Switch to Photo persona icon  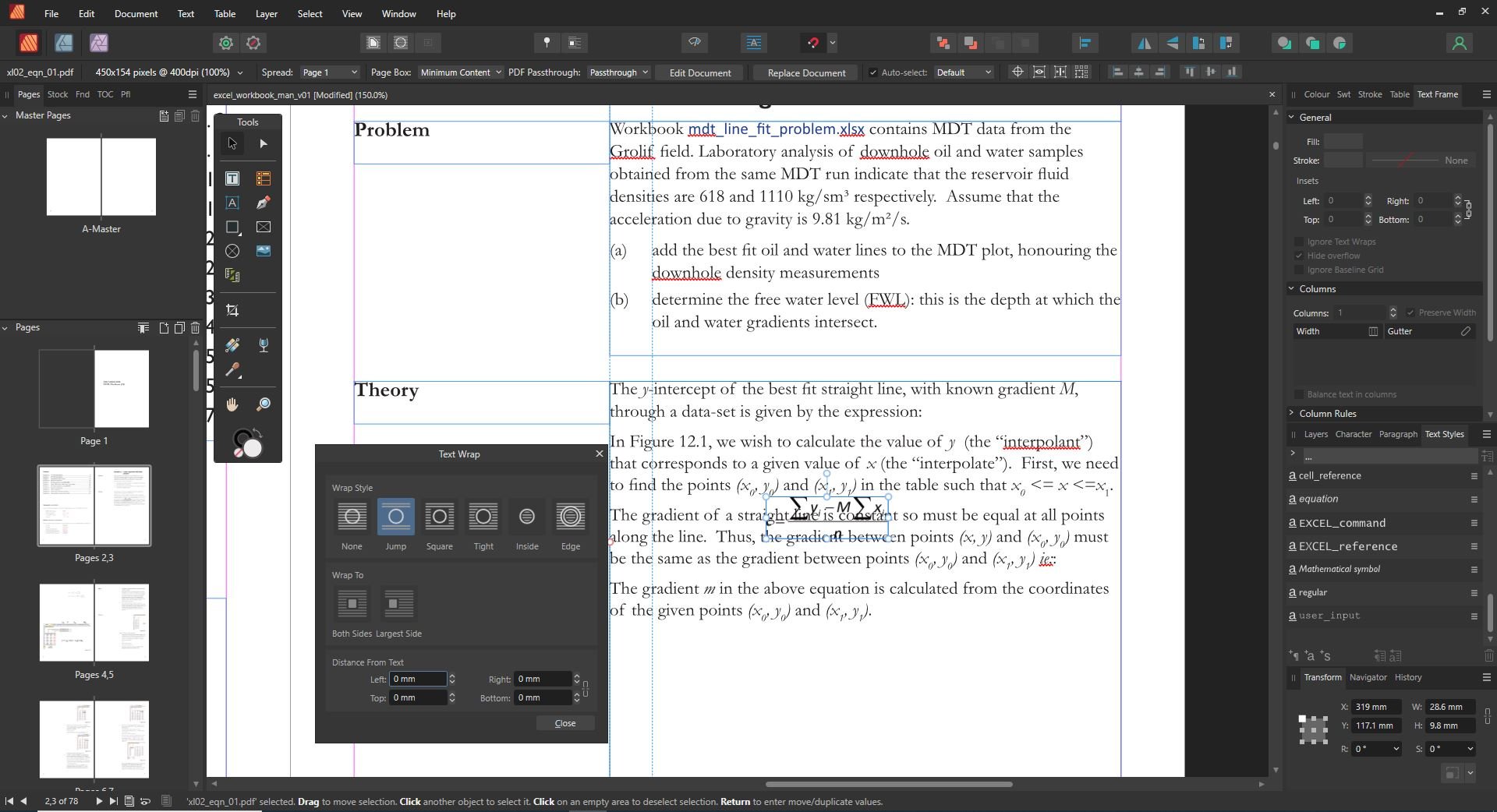tap(99, 43)
